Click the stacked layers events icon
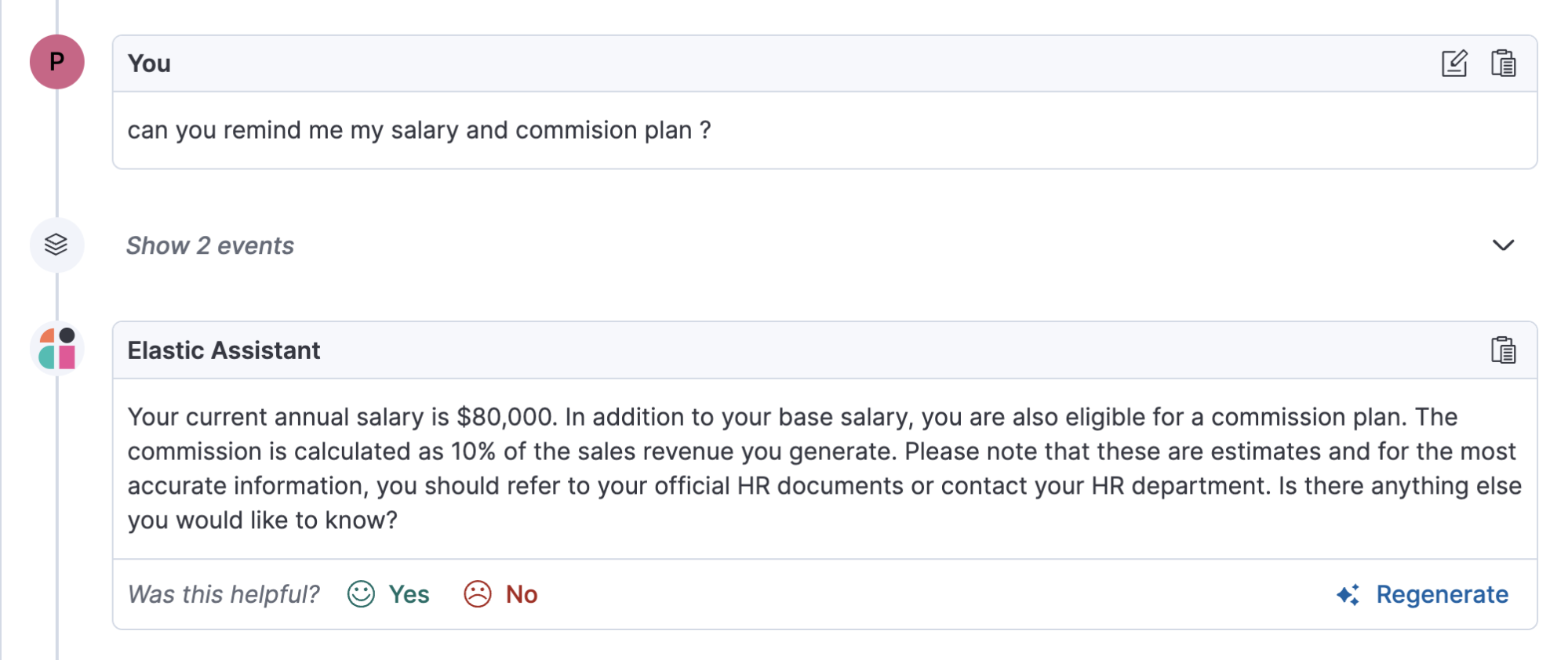This screenshot has height=660, width=1568. coord(56,245)
